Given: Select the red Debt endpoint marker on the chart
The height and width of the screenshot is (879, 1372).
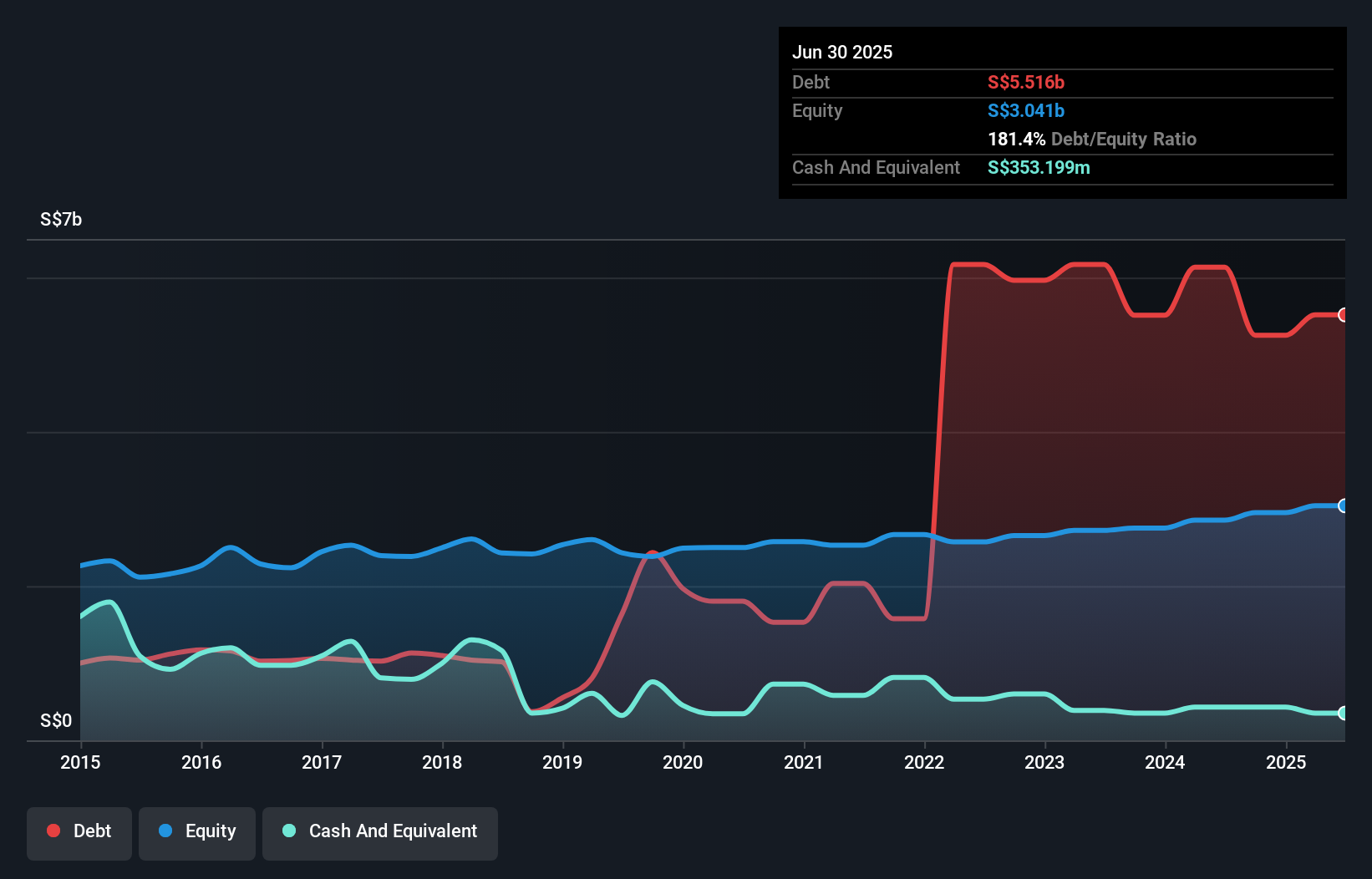Looking at the screenshot, I should point(1343,315).
